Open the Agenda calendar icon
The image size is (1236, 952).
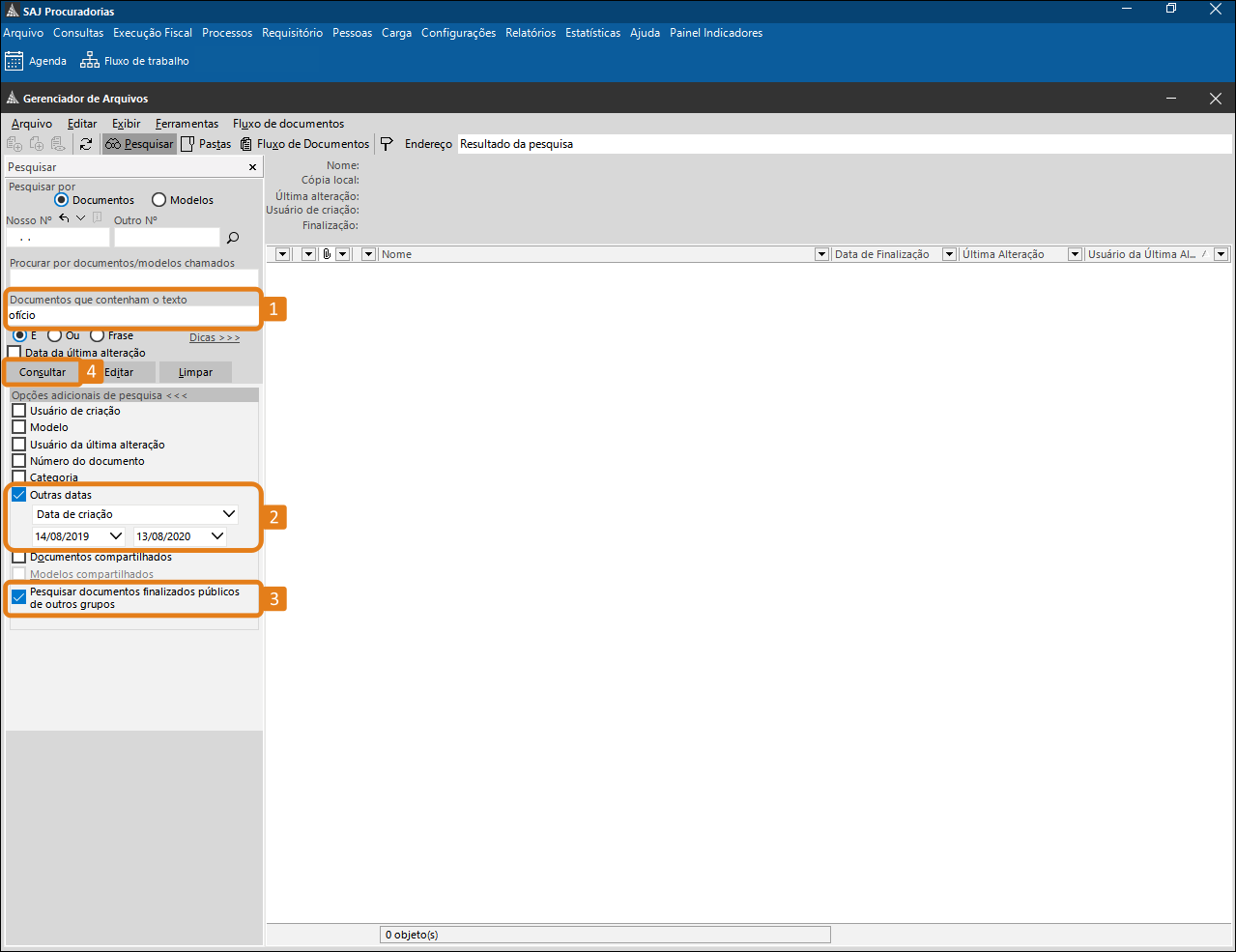click(x=14, y=61)
